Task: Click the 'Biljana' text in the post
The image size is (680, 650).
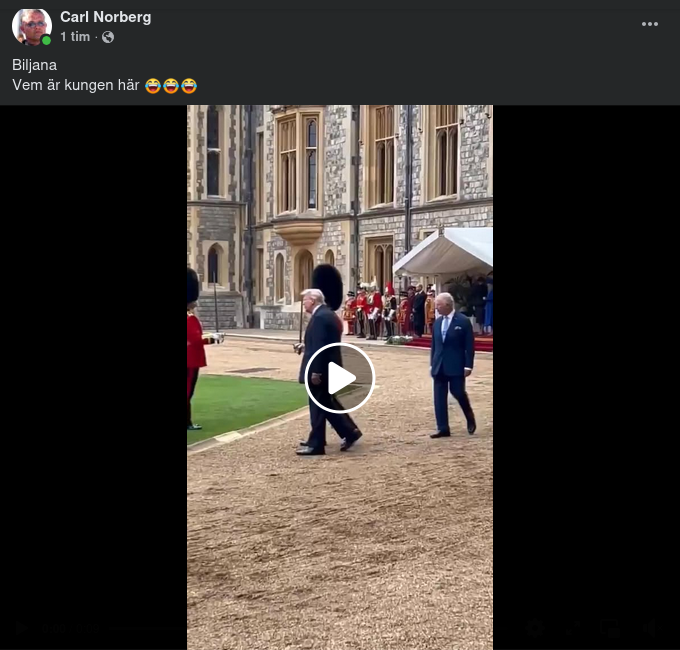Action: (x=34, y=65)
